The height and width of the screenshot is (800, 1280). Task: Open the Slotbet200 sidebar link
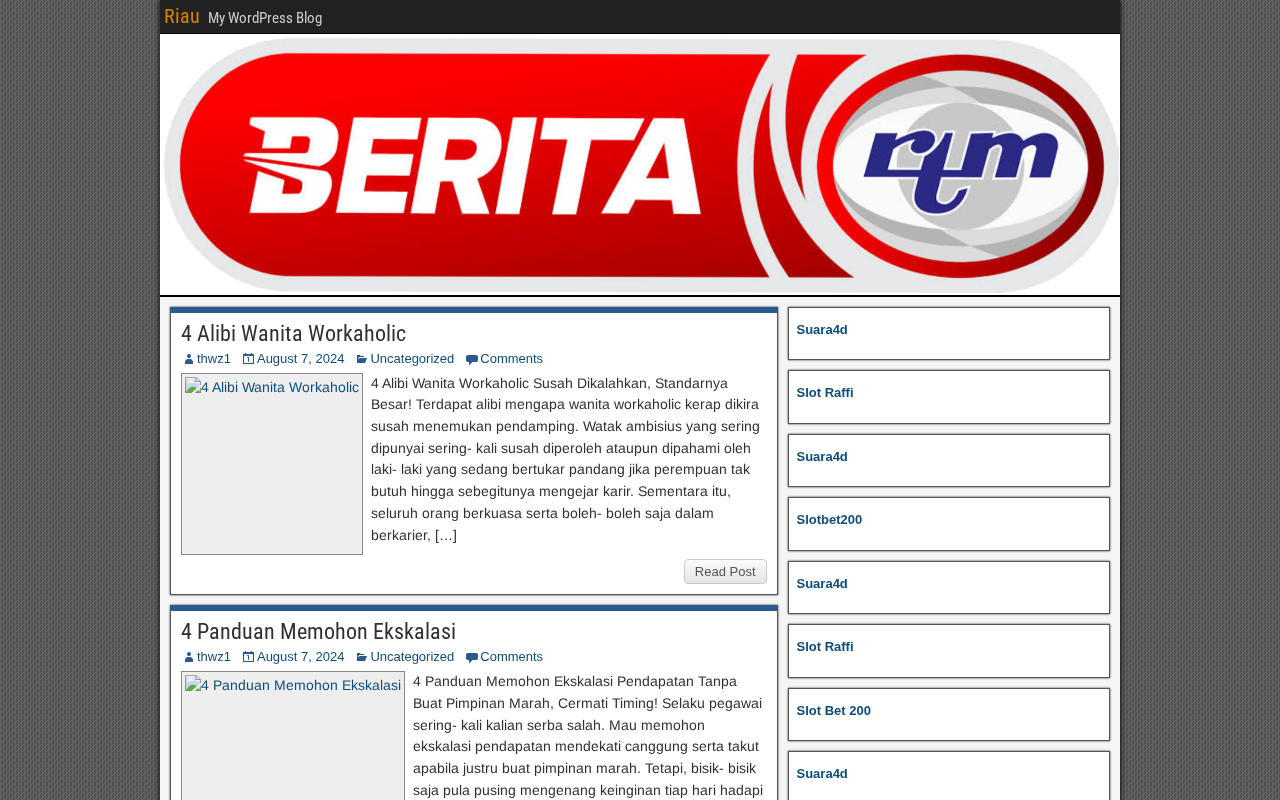pos(829,520)
